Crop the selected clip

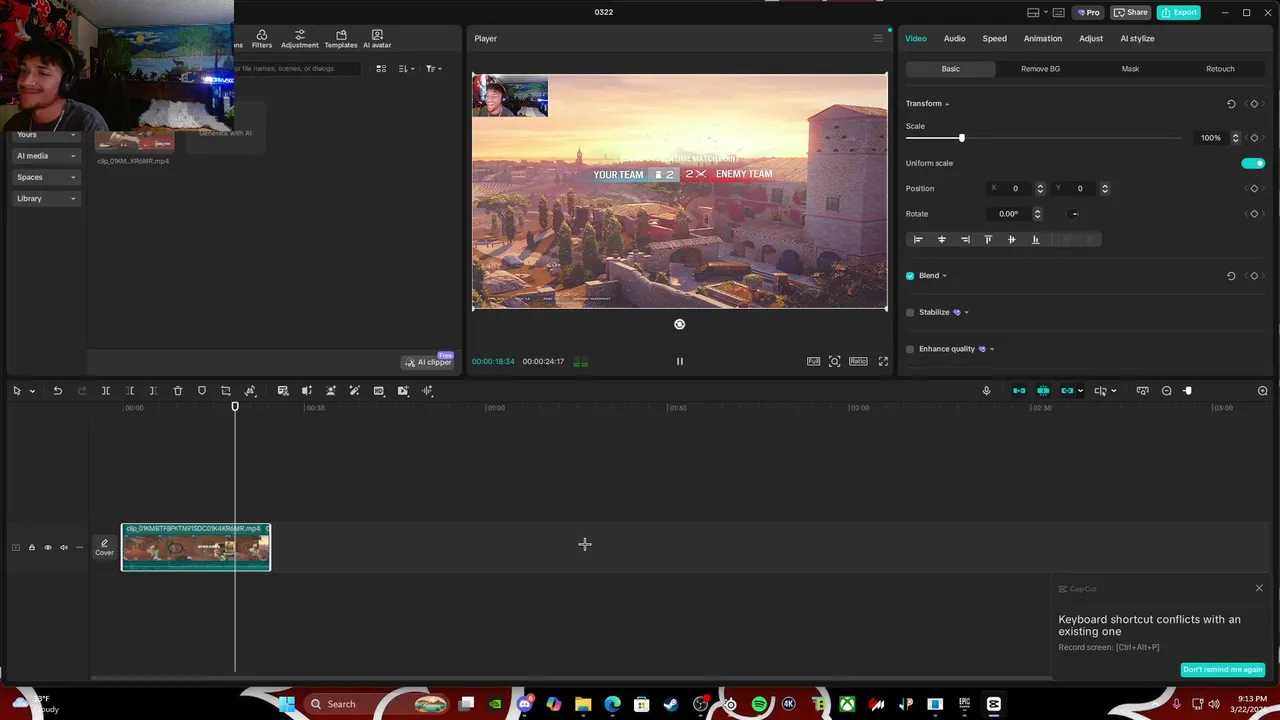[226, 391]
